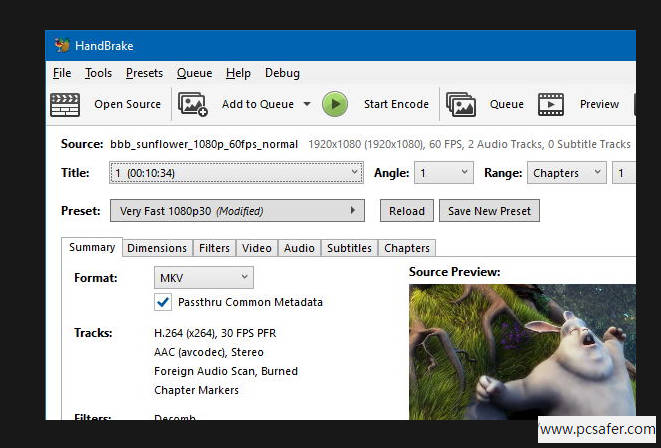Open the Queue using its photo stack icon
The image size is (661, 448).
(461, 104)
